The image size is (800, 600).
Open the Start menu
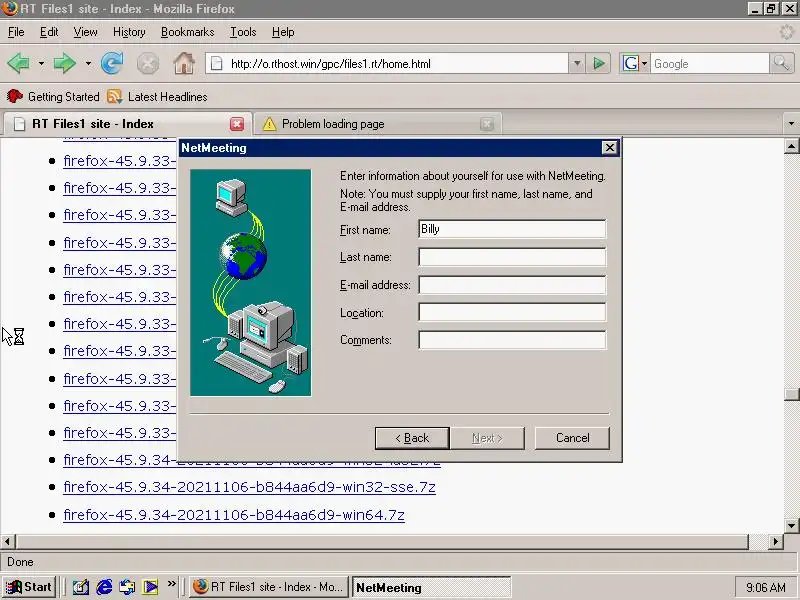(29, 587)
